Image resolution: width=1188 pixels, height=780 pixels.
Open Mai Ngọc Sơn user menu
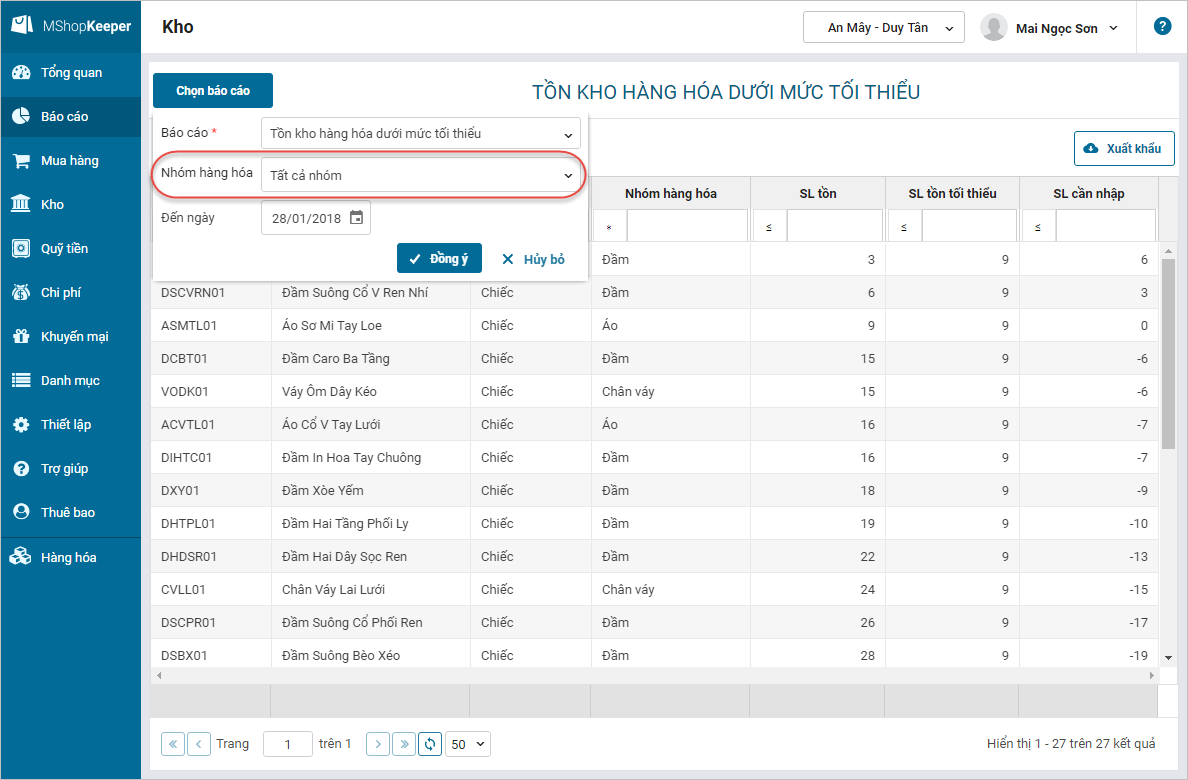[1050, 28]
